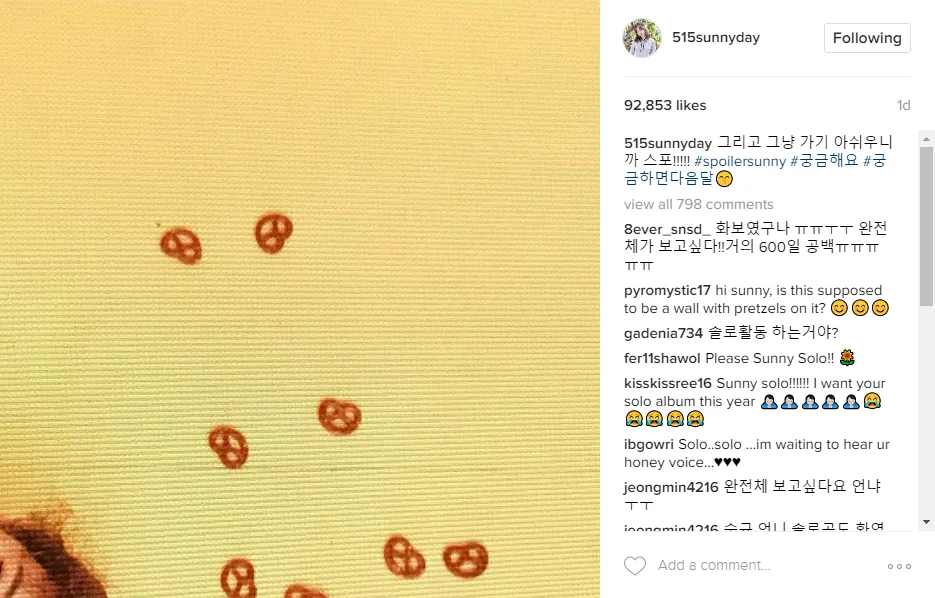Image resolution: width=935 pixels, height=598 pixels.
Task: Open the #궁금해요 hashtag link
Action: 824,160
